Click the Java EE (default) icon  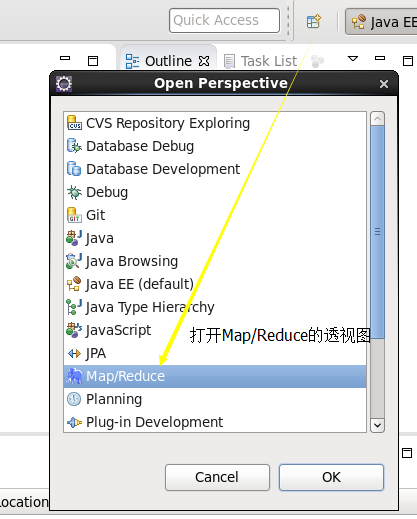[74, 284]
